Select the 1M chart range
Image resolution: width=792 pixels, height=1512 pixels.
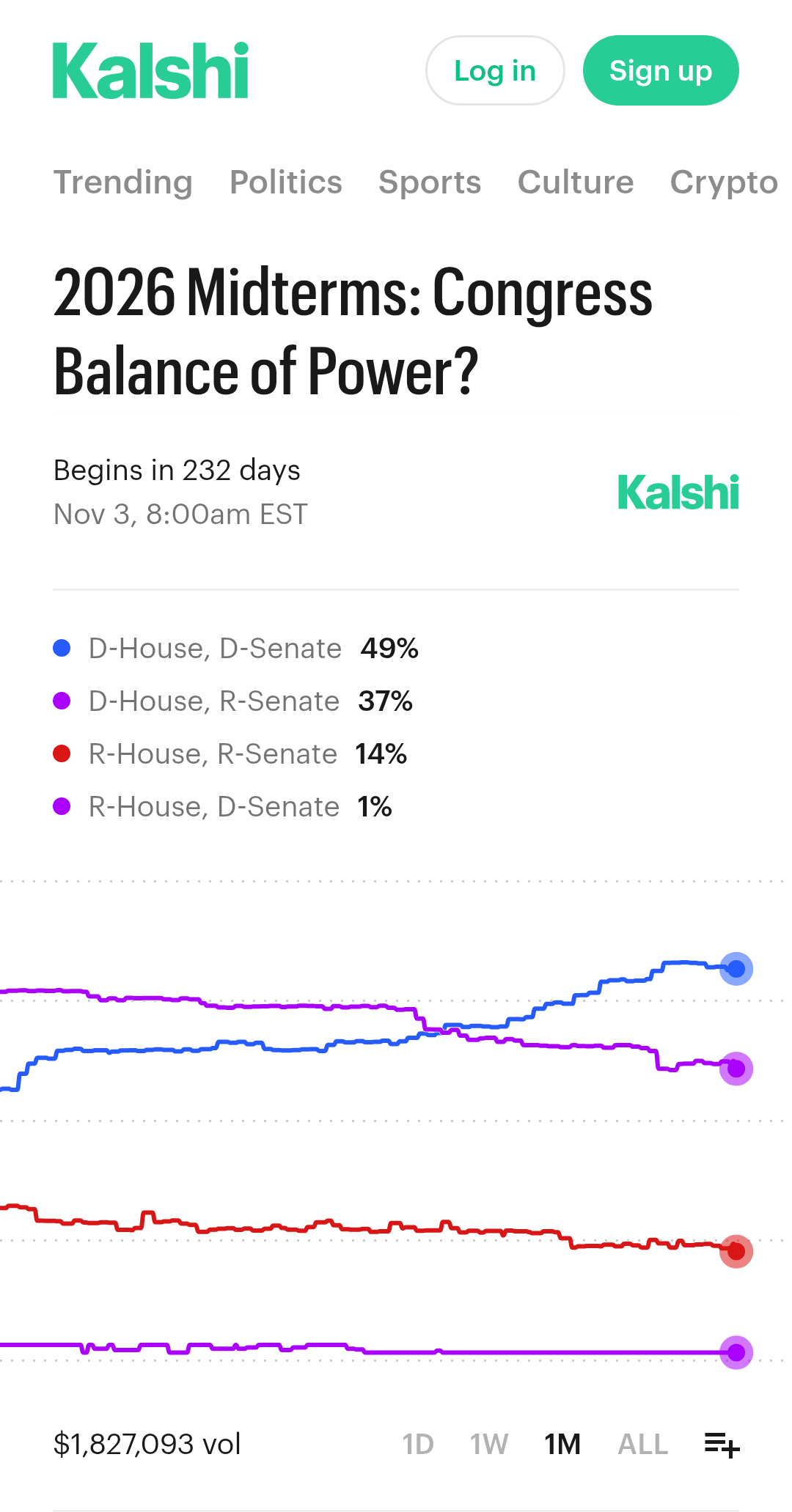pos(562,1445)
